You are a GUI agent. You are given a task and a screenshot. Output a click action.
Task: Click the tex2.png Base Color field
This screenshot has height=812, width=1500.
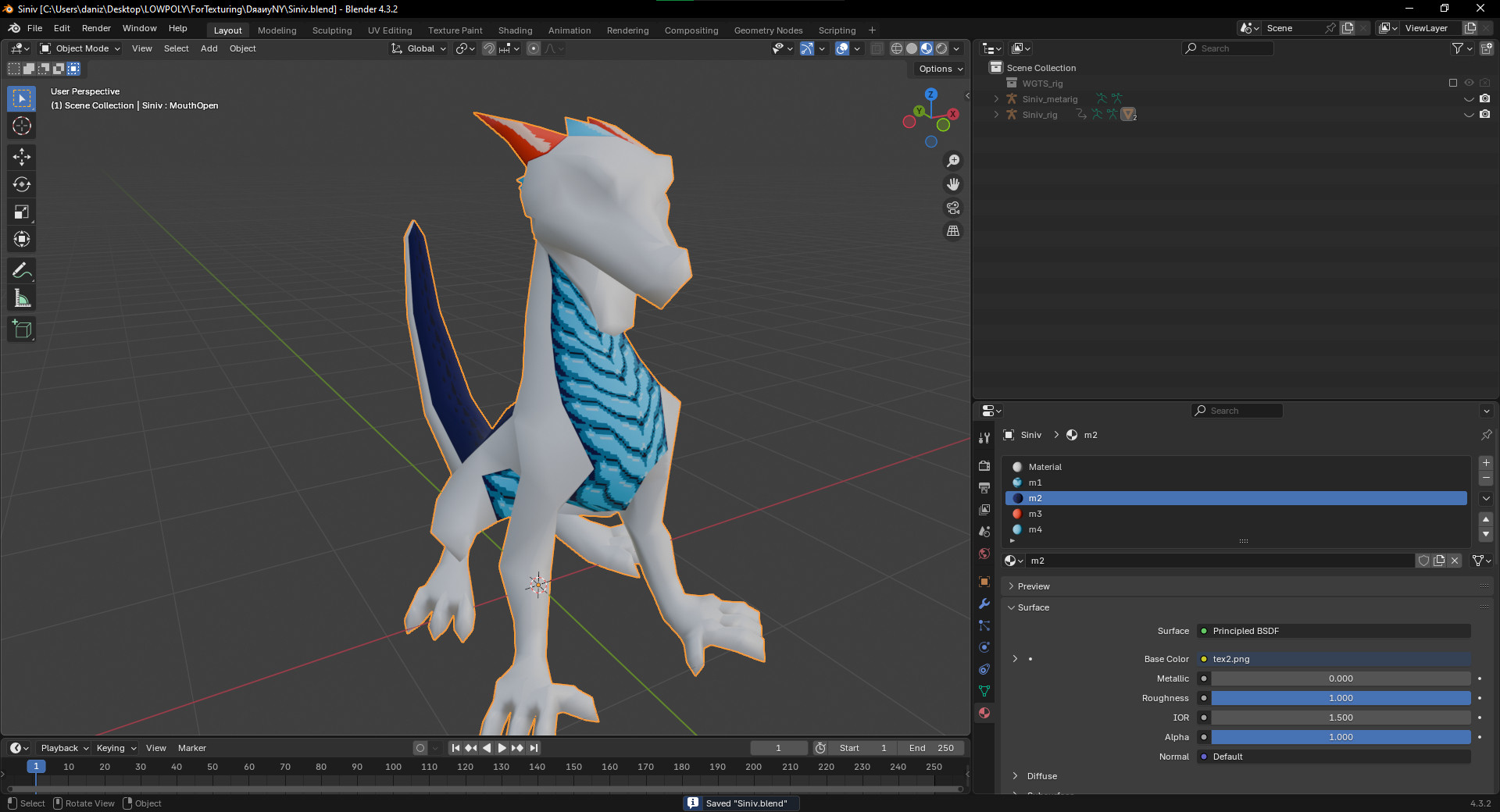(x=1334, y=659)
